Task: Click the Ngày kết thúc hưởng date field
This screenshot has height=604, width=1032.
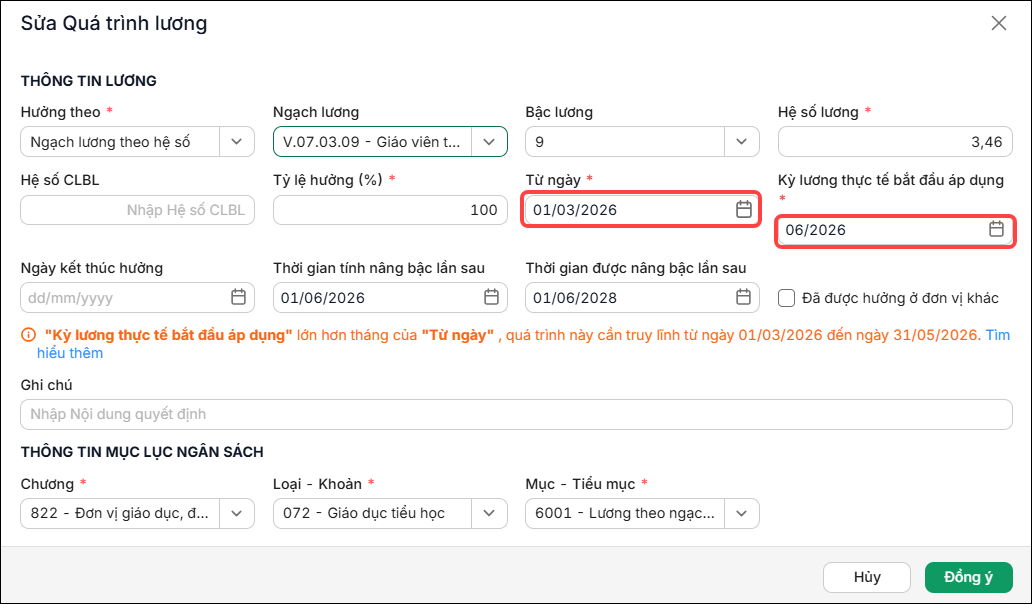Action: 138,297
